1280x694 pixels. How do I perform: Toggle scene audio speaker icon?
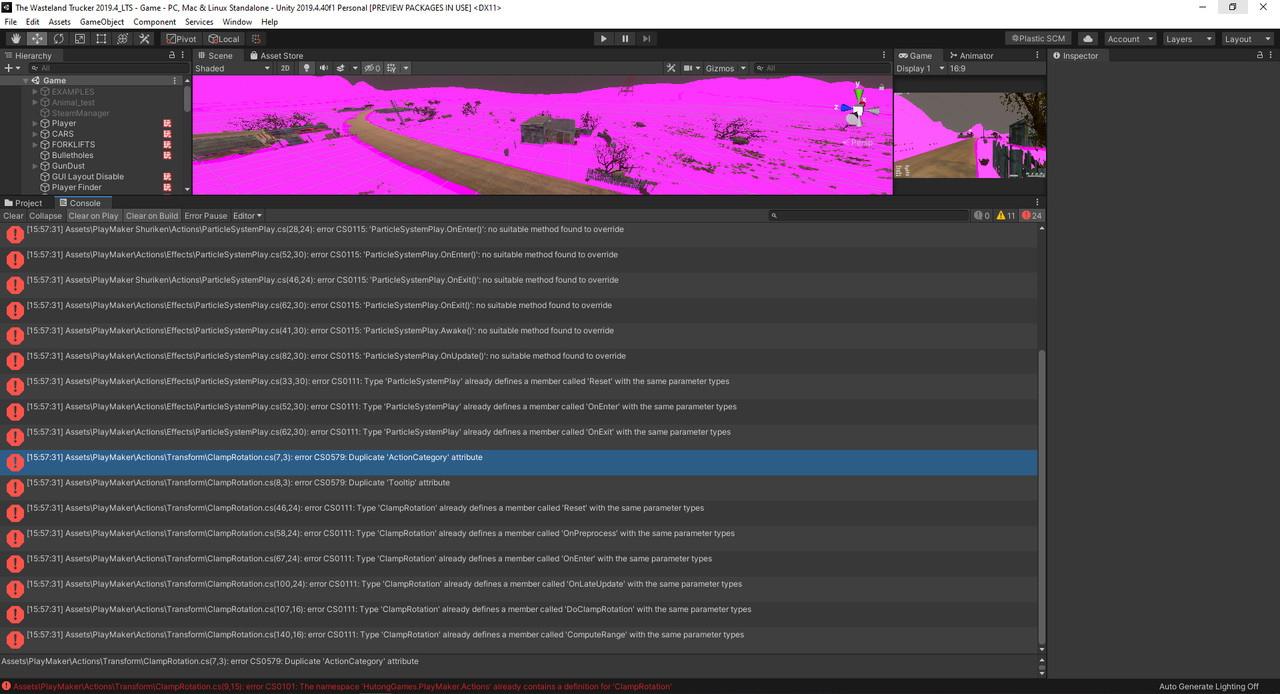(323, 68)
